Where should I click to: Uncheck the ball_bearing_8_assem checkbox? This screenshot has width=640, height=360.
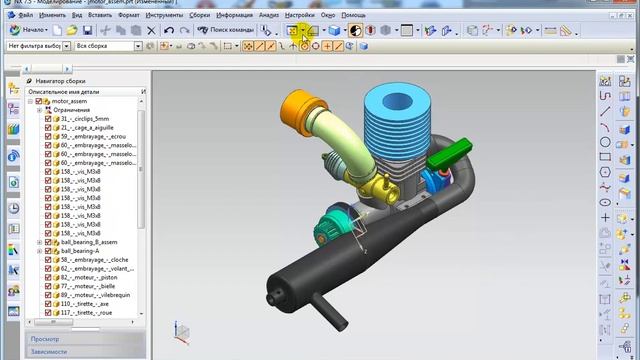coord(48,242)
